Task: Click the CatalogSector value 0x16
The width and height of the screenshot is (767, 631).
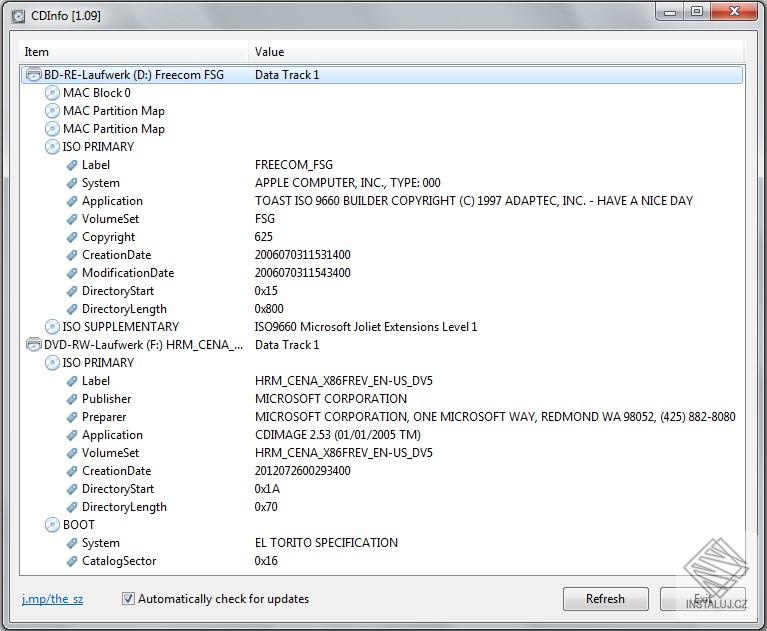Action: pyautogui.click(x=266, y=561)
